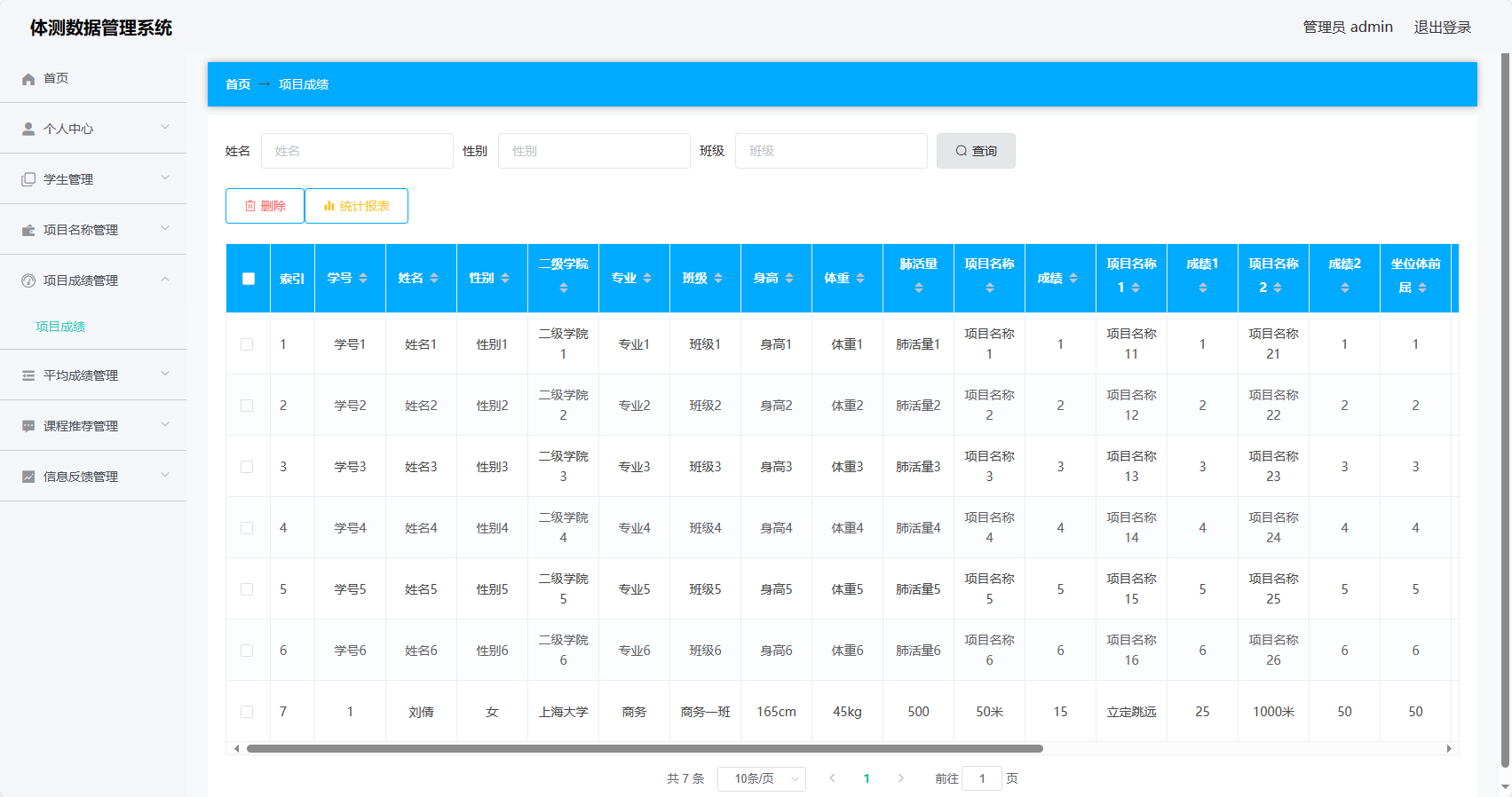This screenshot has height=797, width=1512.
Task: Click the 学生管理 sidebar icon
Action: tap(28, 180)
